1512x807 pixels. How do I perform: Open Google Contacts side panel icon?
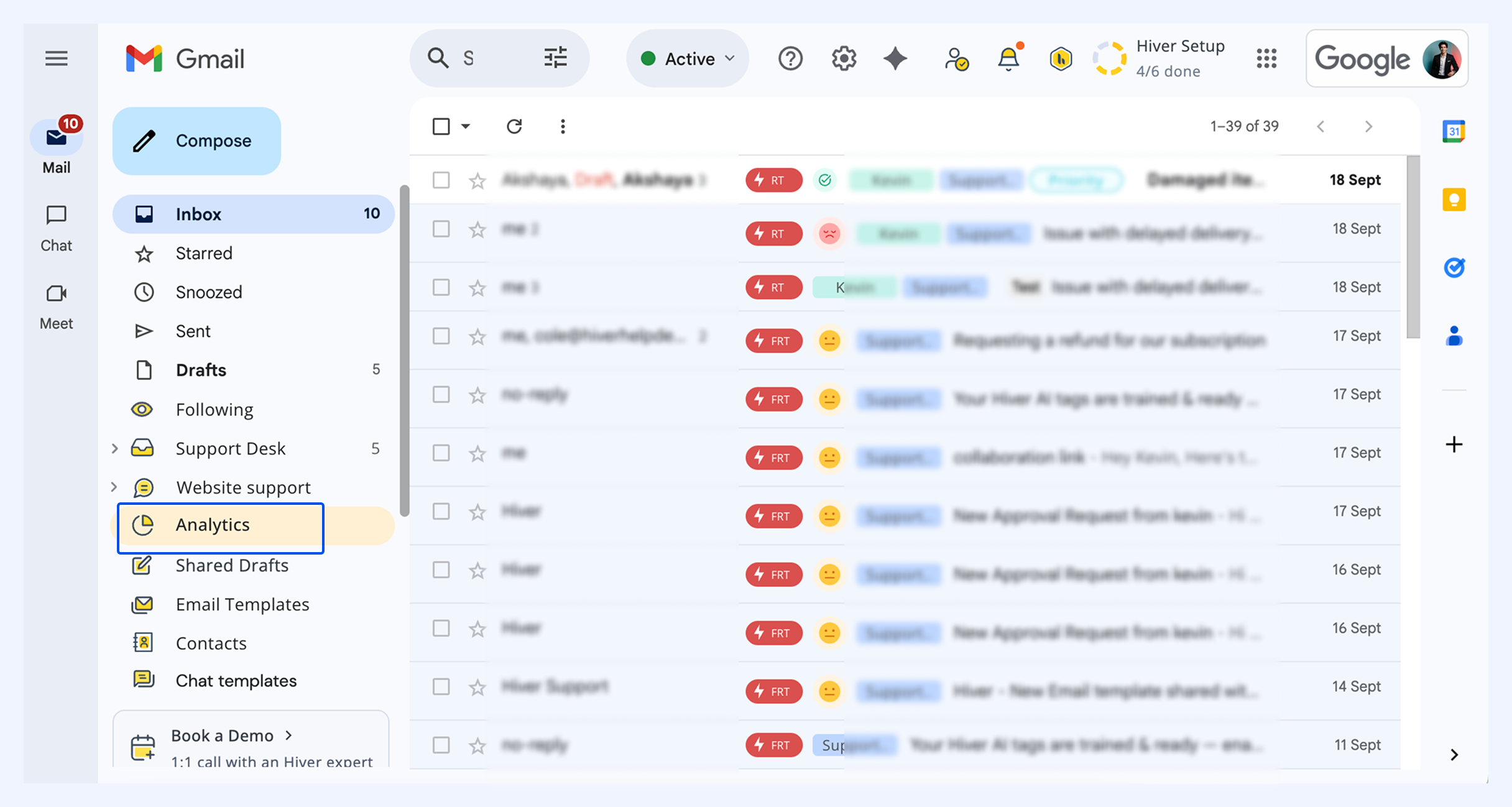pos(1454,336)
